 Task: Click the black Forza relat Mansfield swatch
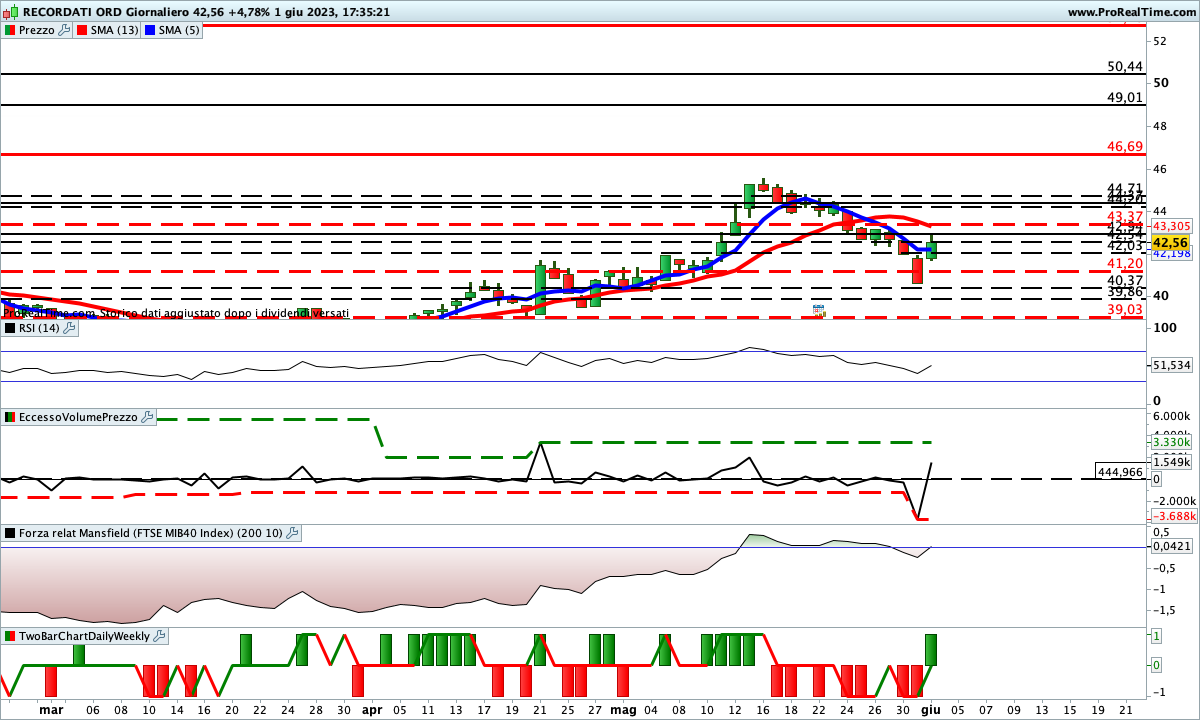(10, 533)
